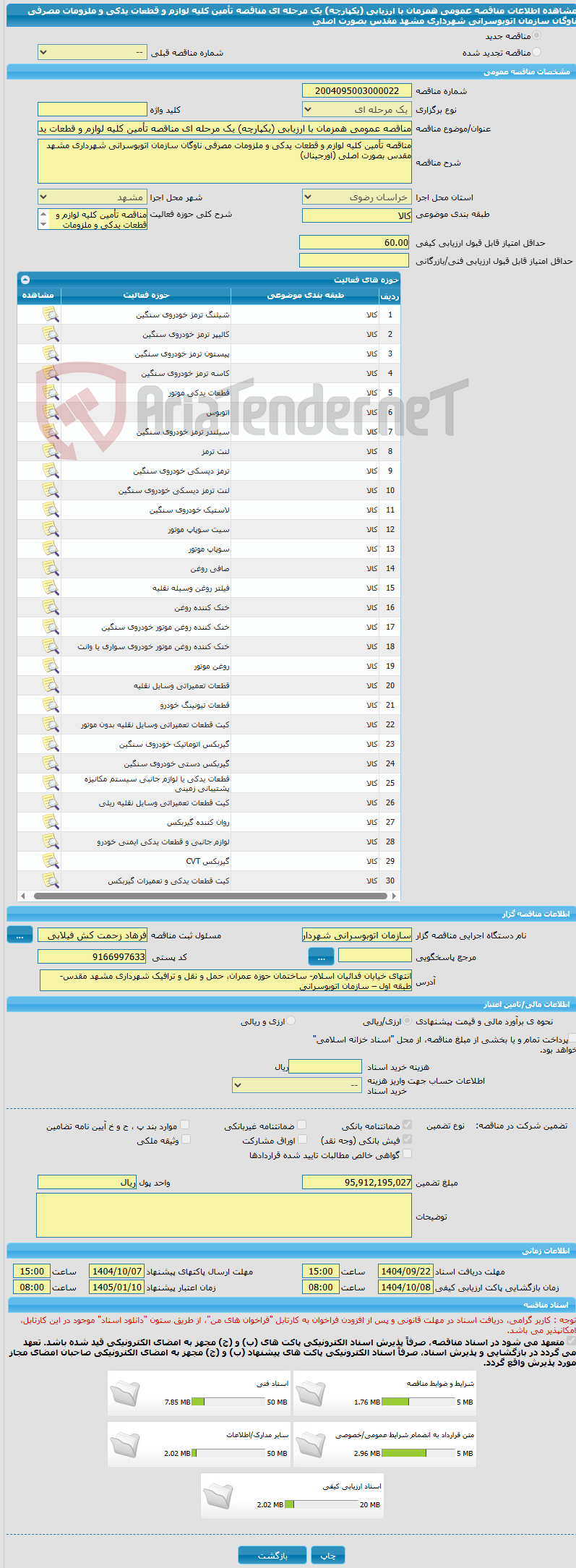576x1568 pixels.
Task: Open the view icon for row 5 قطعات یدکی موتور
Action: [50, 393]
